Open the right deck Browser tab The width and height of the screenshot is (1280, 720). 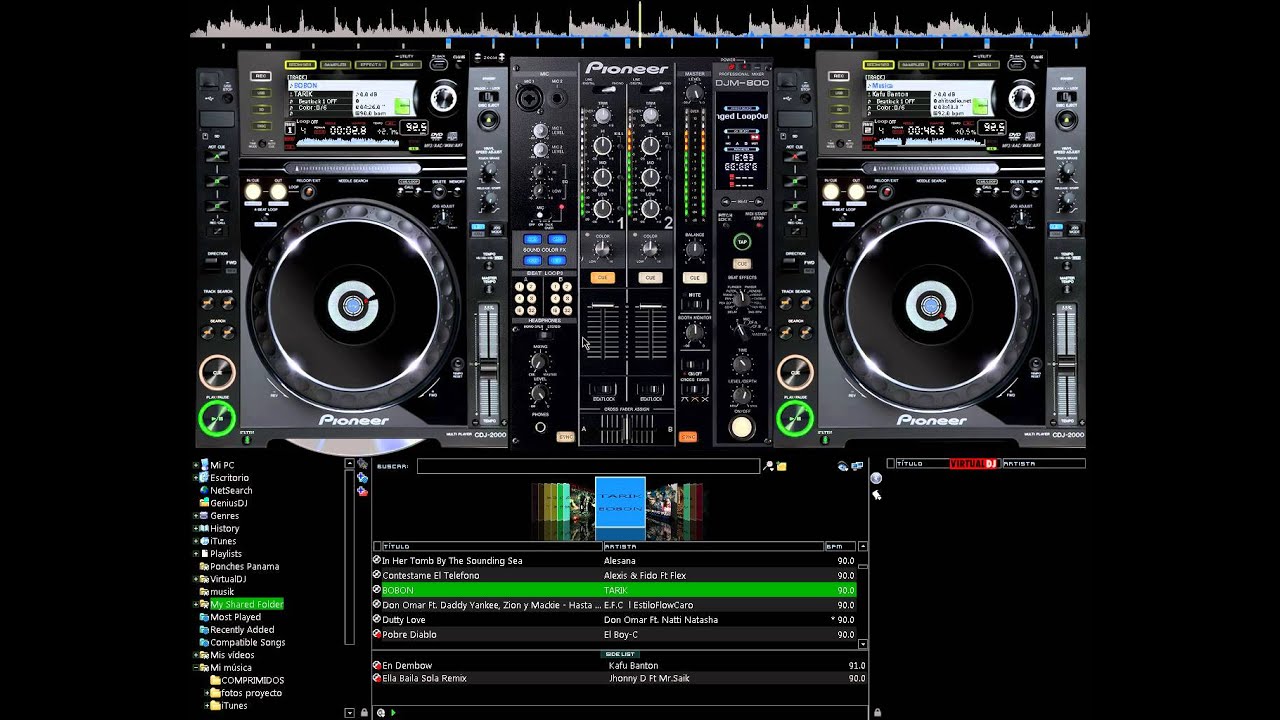(x=880, y=64)
